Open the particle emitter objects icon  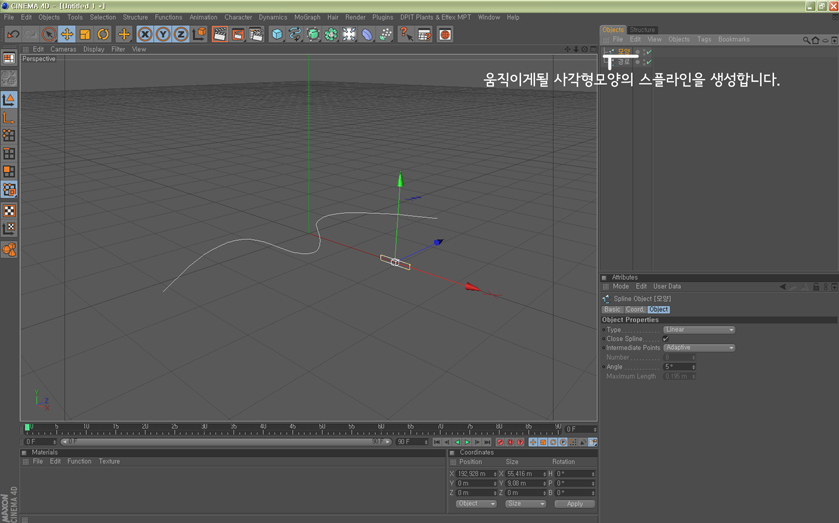click(385, 35)
